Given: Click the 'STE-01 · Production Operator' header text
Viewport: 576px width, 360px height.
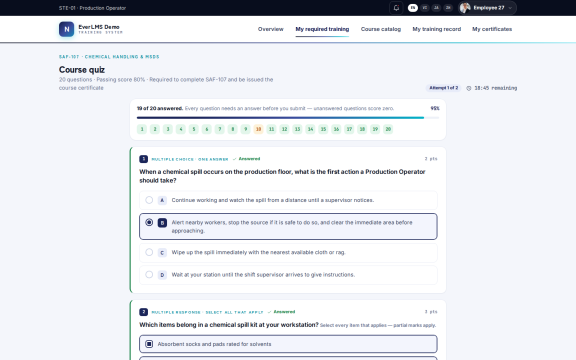Looking at the screenshot, I should pos(92,8).
